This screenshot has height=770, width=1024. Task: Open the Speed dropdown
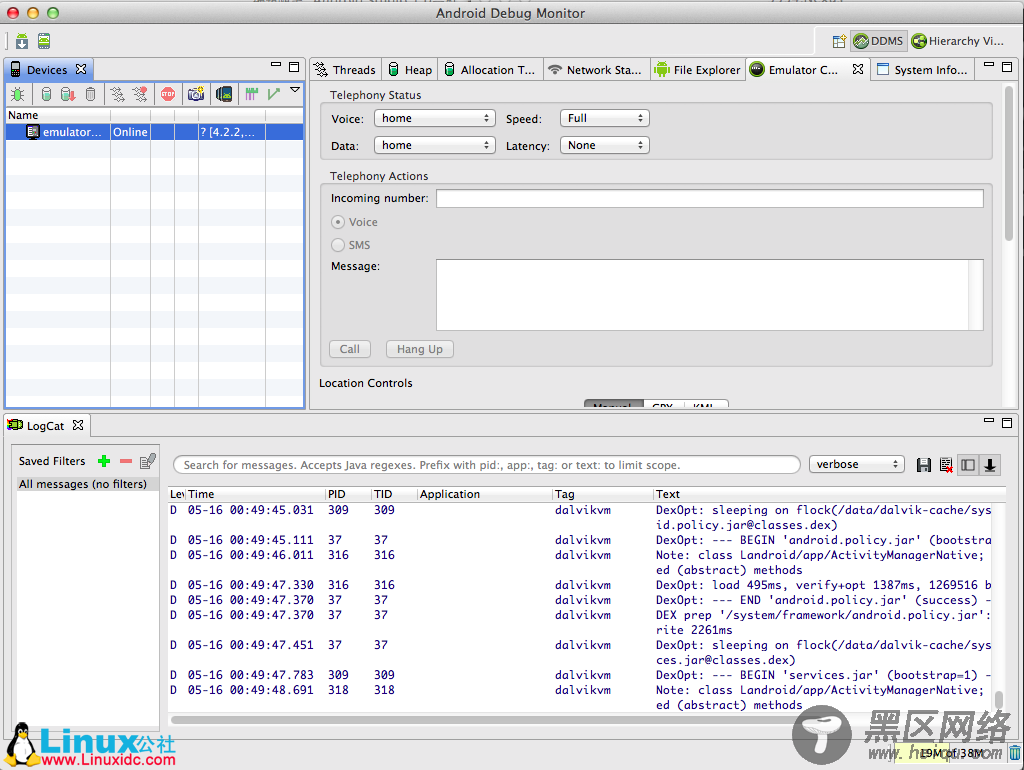(x=605, y=118)
